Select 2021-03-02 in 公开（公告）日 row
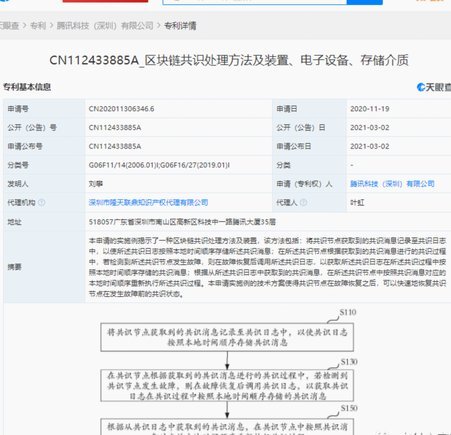This screenshot has width=451, height=435. tap(370, 128)
